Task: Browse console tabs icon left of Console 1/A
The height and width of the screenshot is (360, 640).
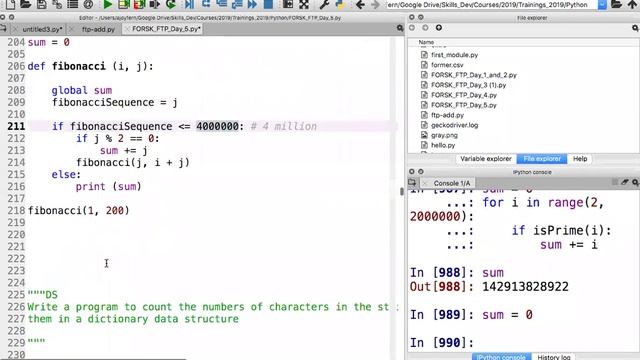Action: point(412,182)
